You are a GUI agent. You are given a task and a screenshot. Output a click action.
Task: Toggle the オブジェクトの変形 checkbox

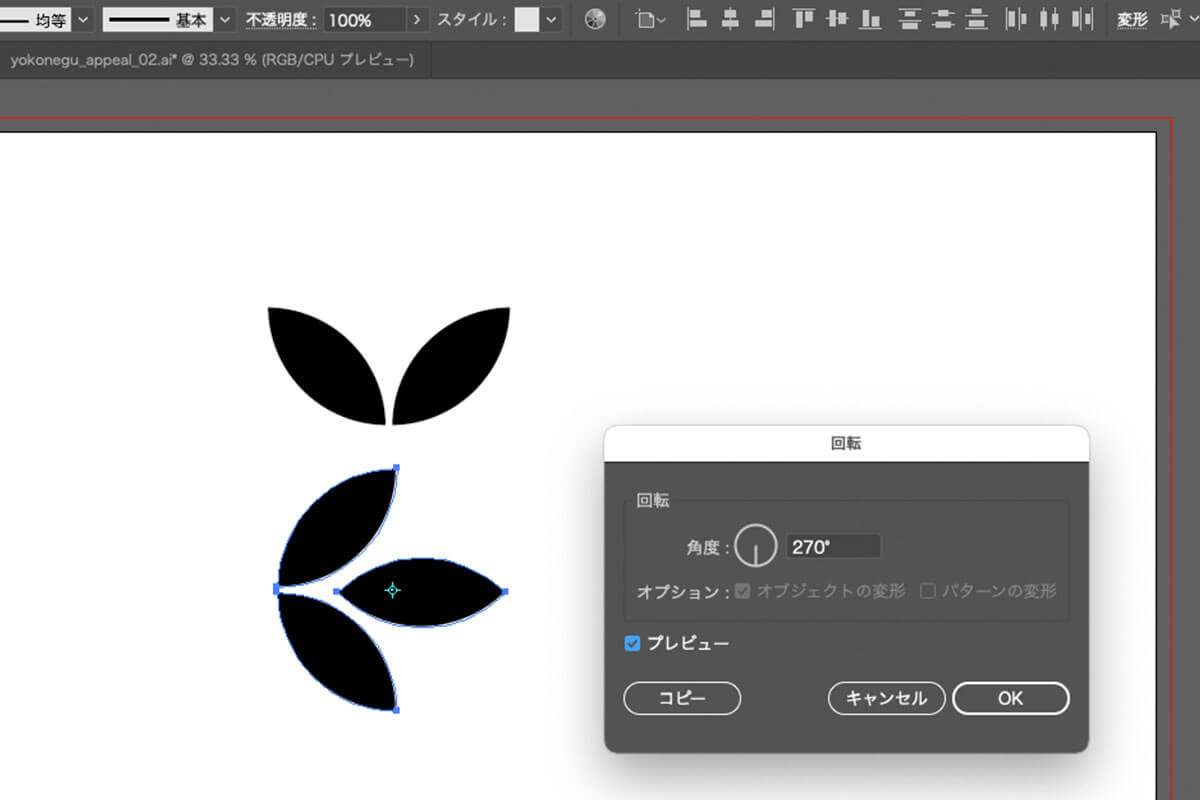point(742,591)
